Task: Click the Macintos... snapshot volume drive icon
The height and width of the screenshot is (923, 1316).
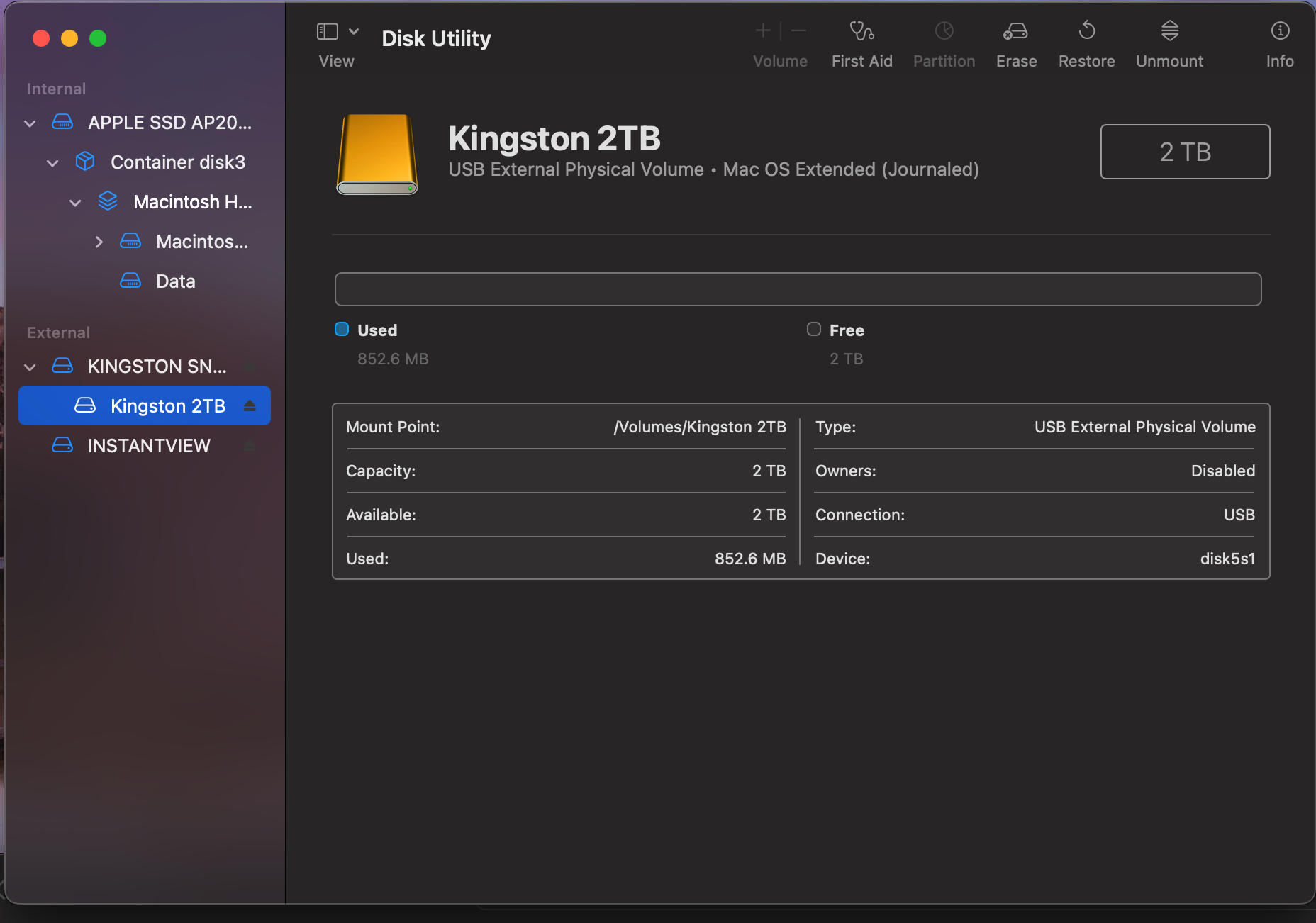Action: (x=130, y=241)
